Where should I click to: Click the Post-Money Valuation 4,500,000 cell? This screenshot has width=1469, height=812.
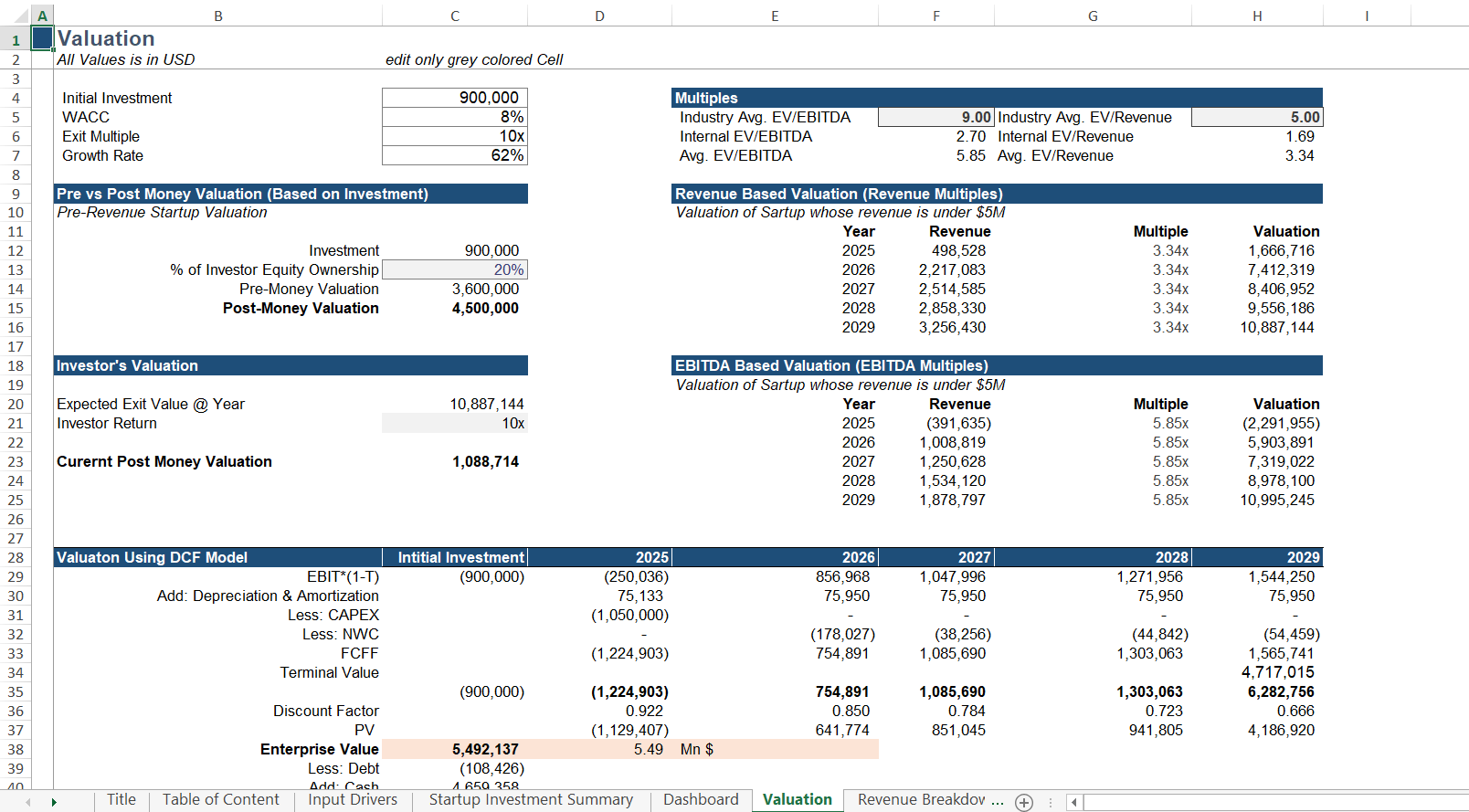pos(455,308)
